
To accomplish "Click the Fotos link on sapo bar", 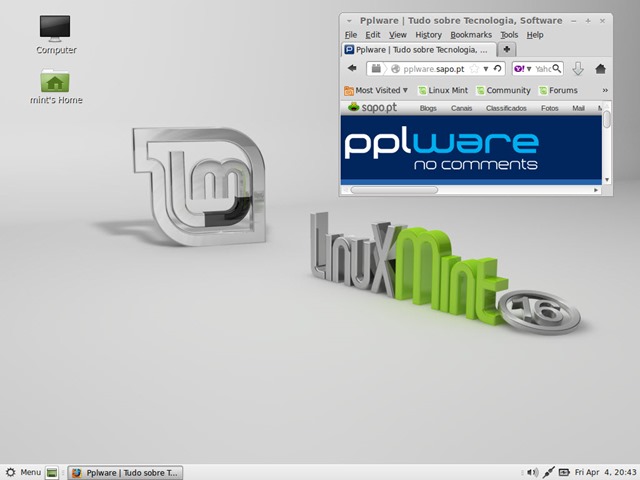I will click(x=549, y=108).
